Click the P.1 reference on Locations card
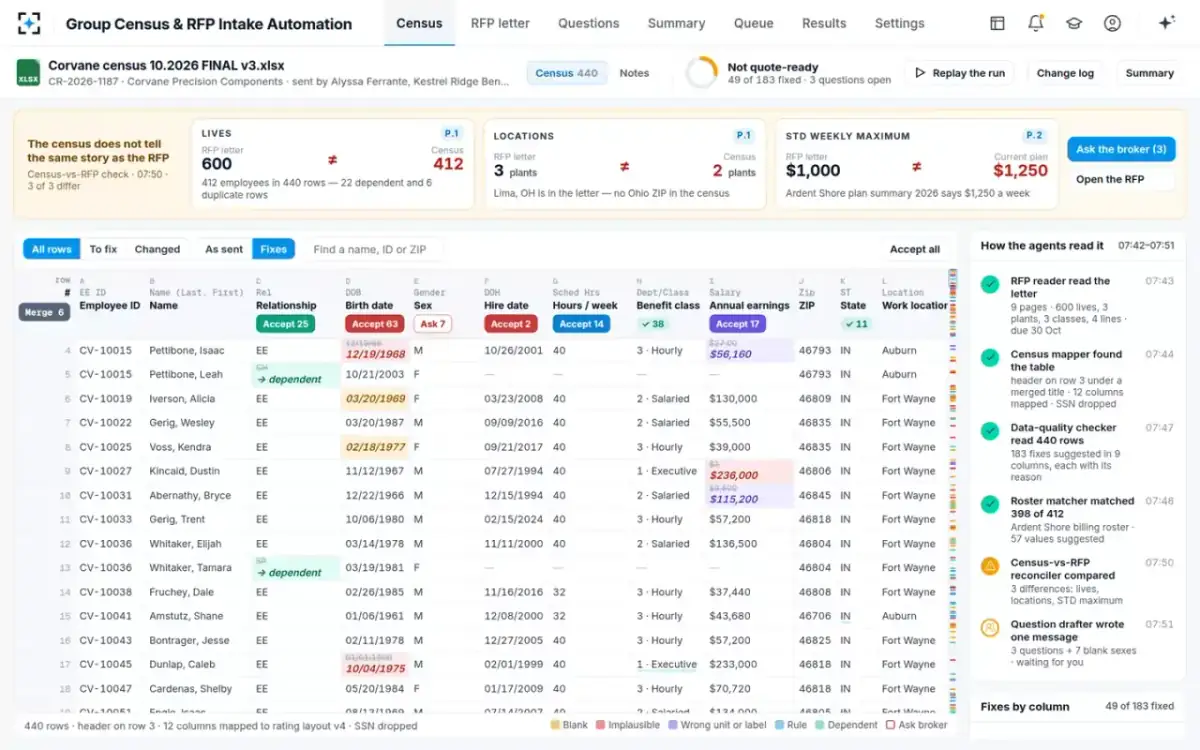The width and height of the screenshot is (1200, 750). 743,135
